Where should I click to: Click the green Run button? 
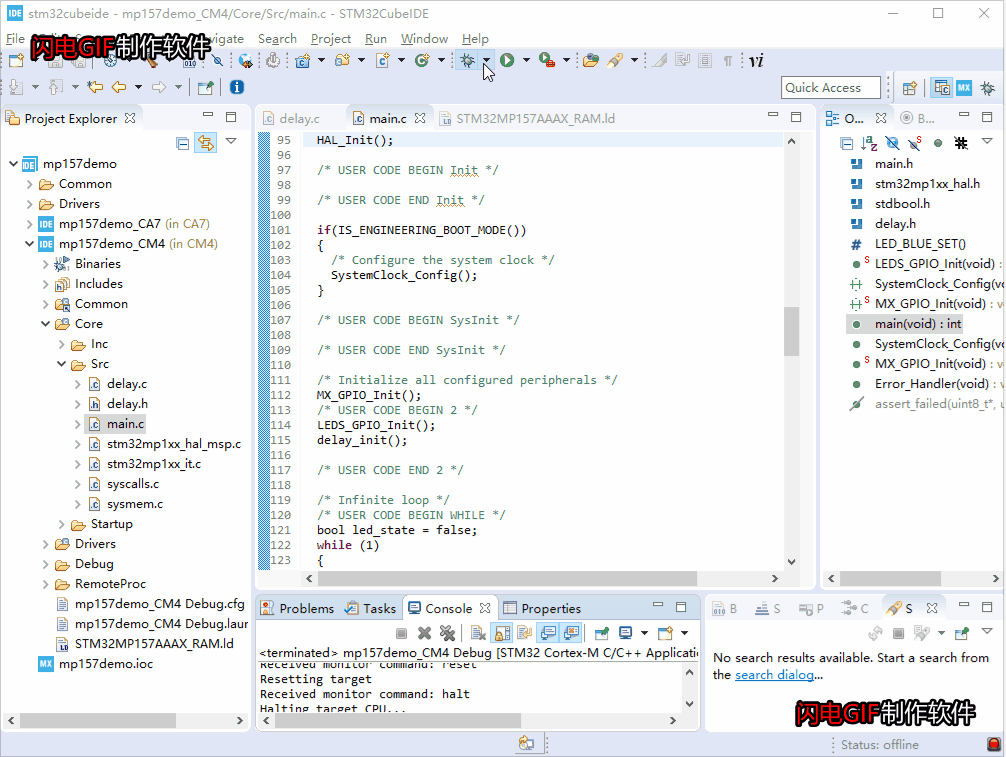[507, 60]
